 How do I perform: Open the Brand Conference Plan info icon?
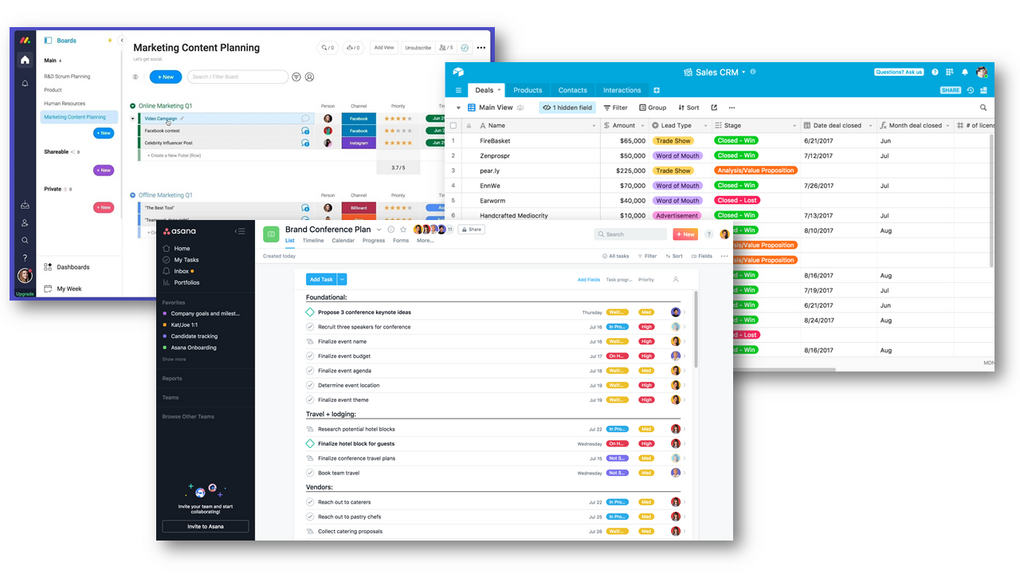tap(391, 230)
